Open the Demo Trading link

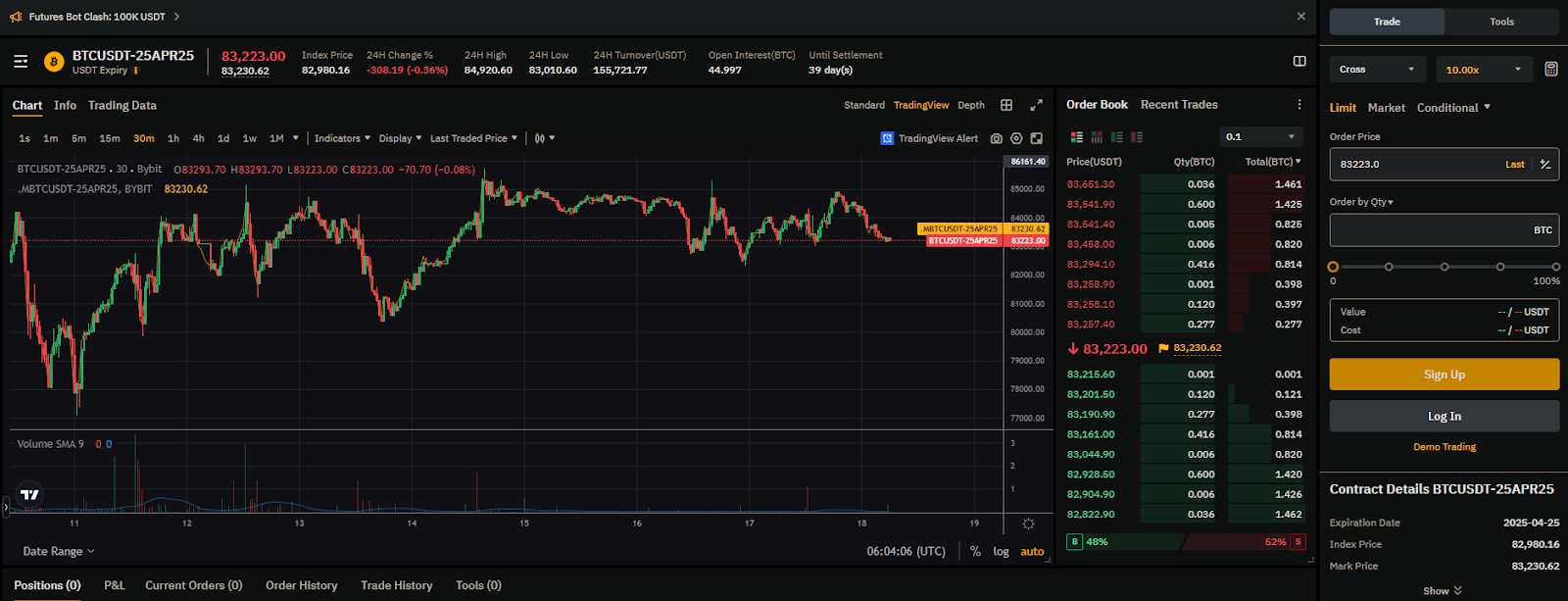coord(1445,447)
